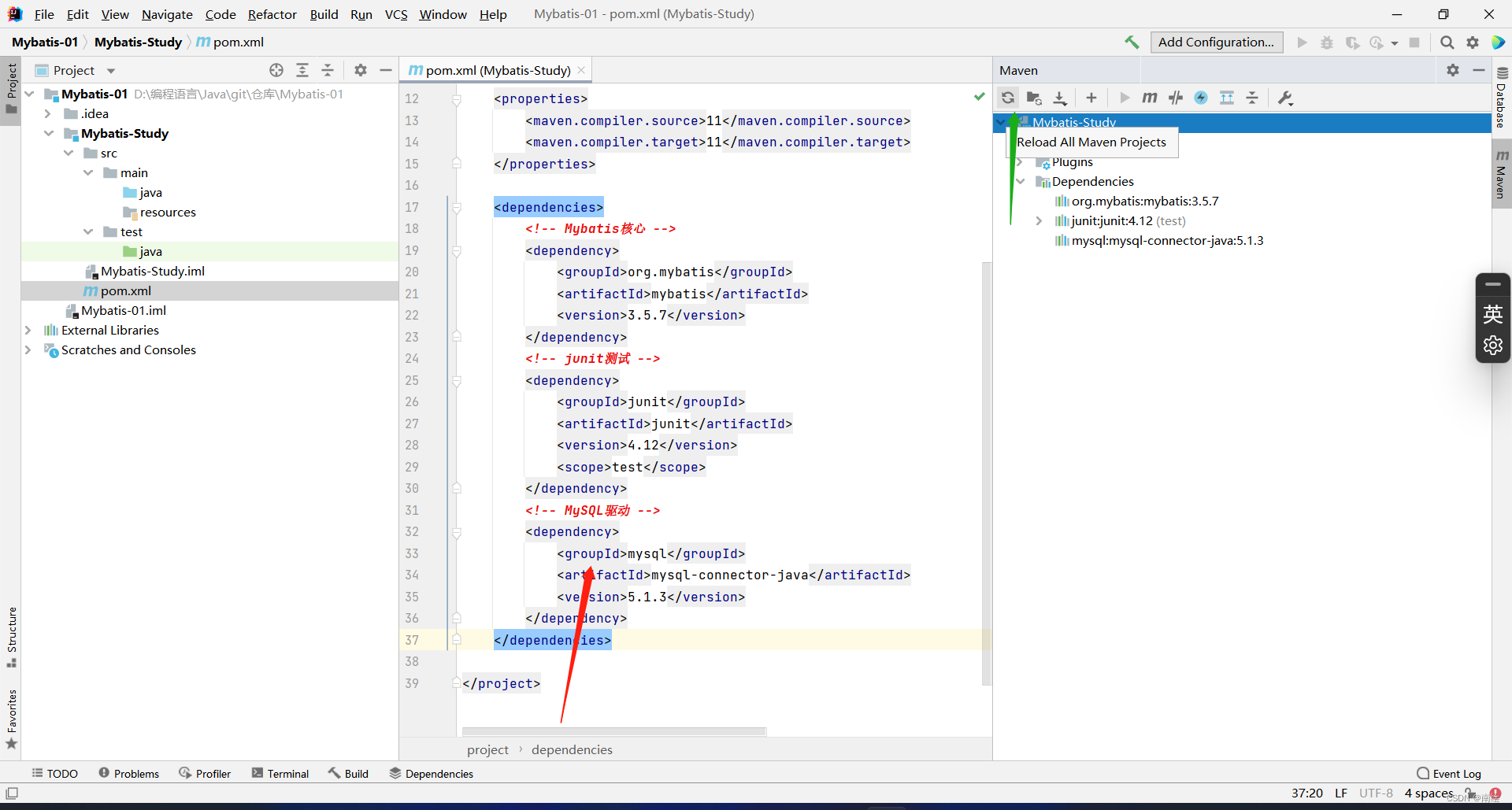Viewport: 1512px width, 810px height.
Task: Click UTF-8 encoding in status bar
Action: (1376, 793)
